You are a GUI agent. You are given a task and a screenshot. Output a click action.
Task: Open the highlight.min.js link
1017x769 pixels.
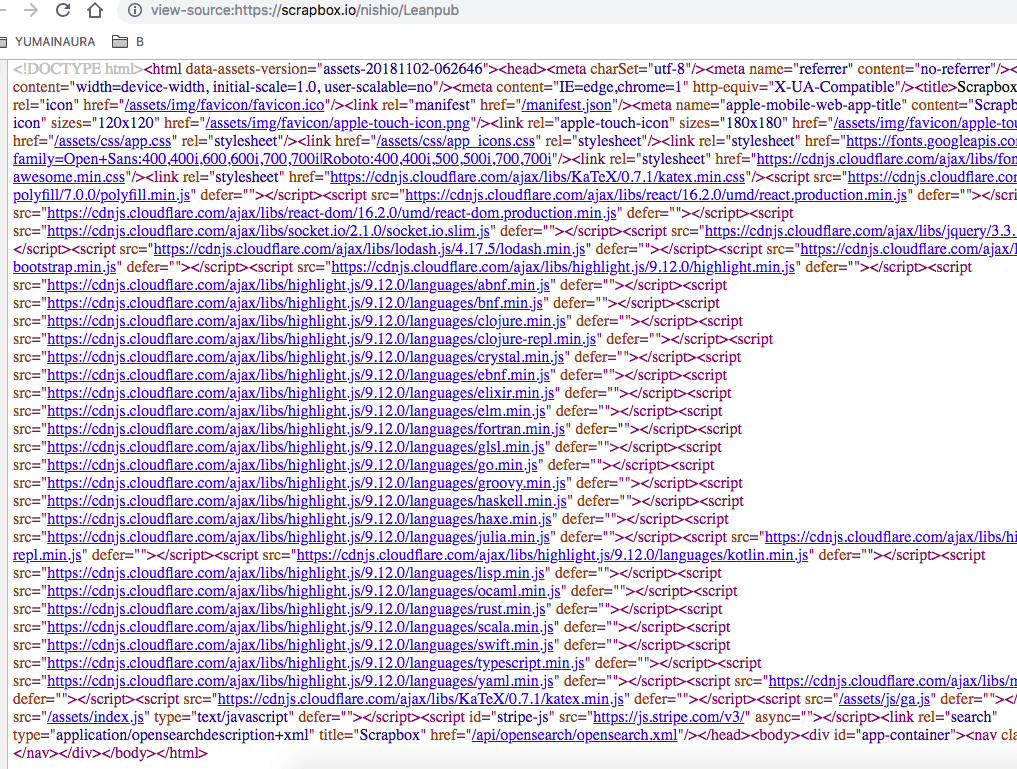(x=562, y=267)
